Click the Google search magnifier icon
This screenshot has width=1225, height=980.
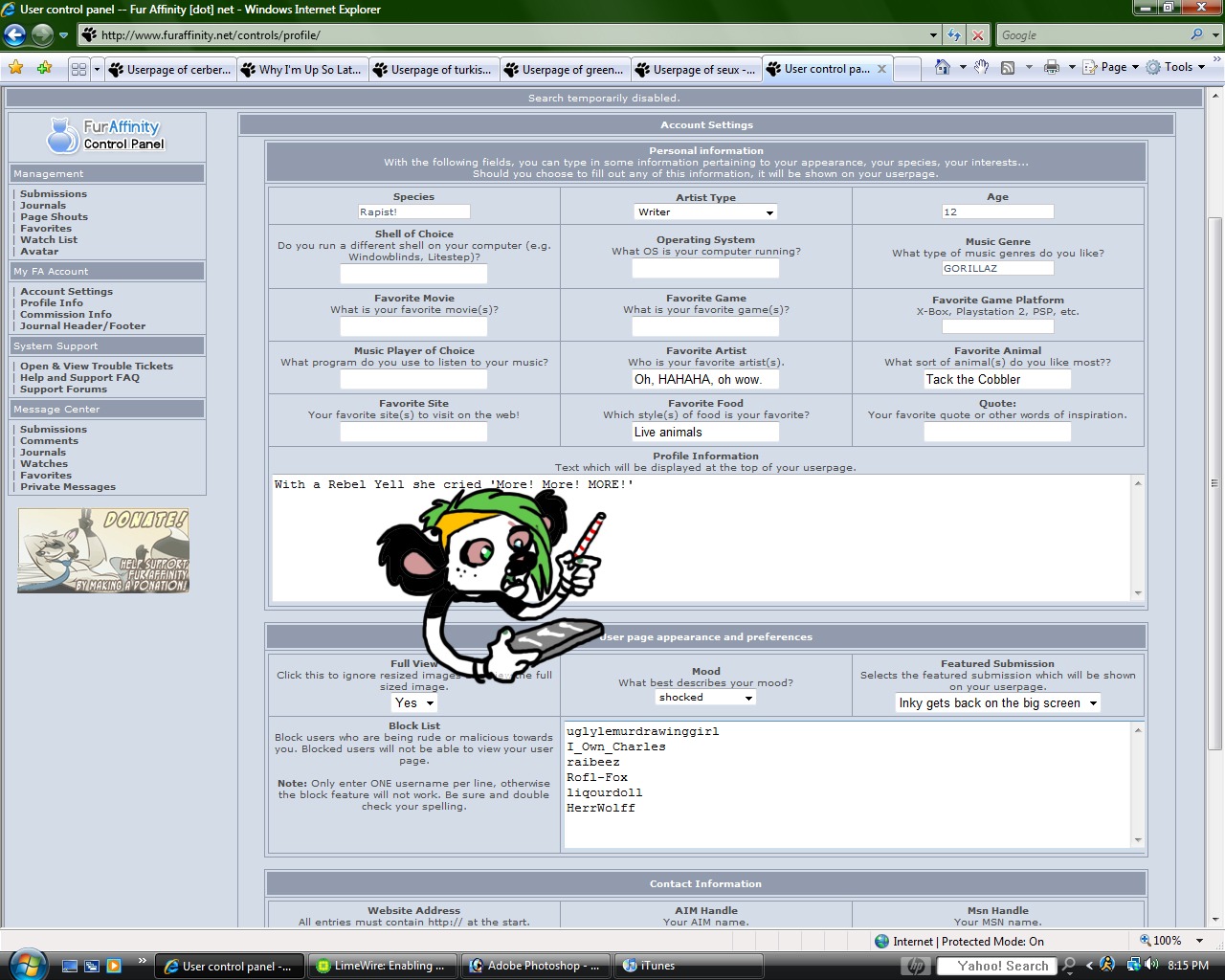(1196, 35)
